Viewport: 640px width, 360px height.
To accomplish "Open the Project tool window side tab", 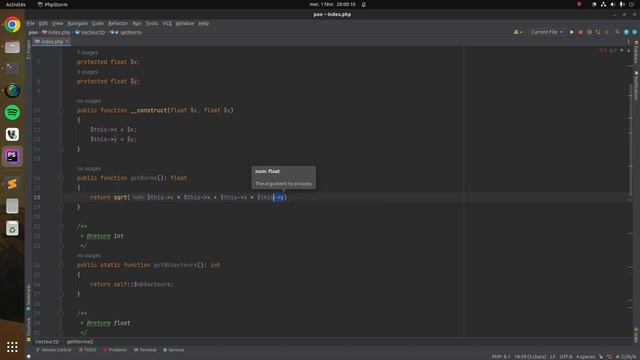I will [x=28, y=49].
